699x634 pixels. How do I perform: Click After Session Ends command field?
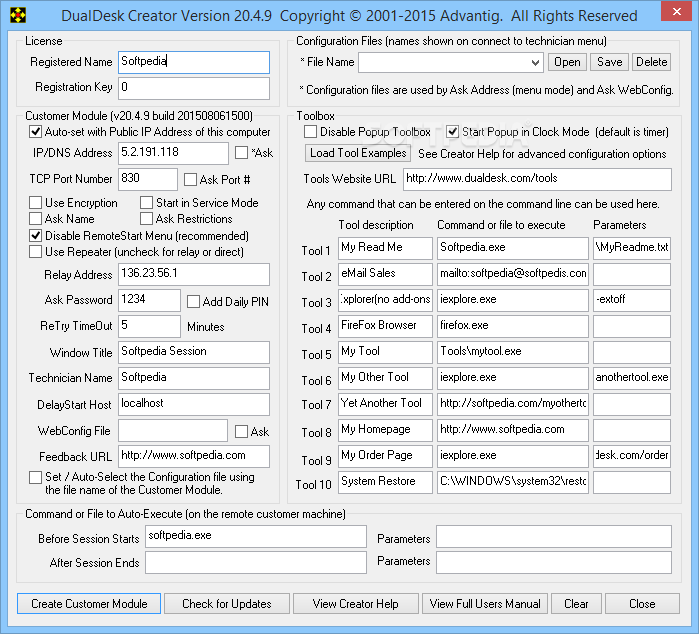click(256, 563)
